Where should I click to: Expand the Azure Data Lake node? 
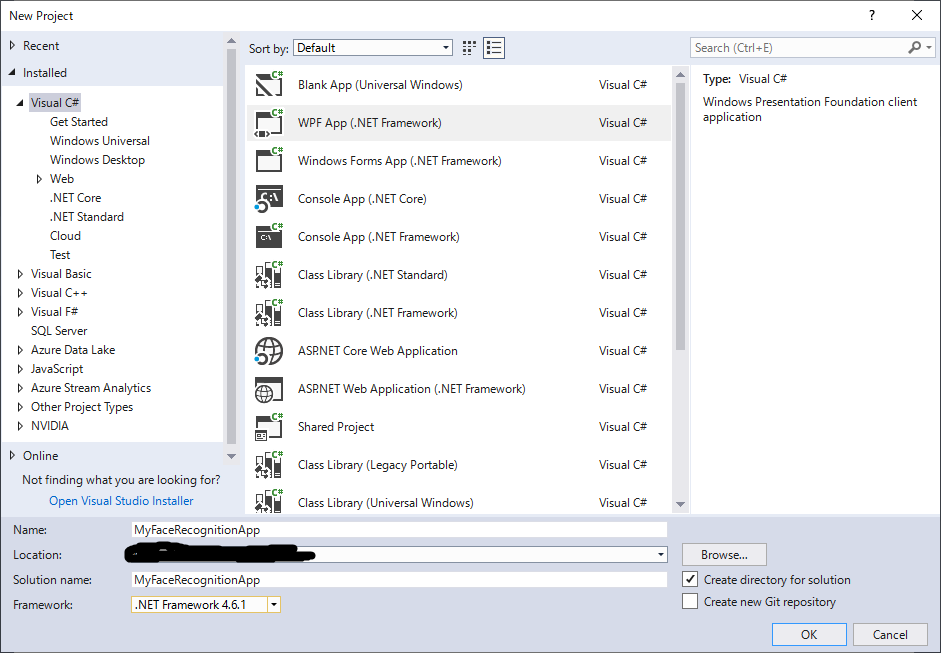[x=20, y=350]
